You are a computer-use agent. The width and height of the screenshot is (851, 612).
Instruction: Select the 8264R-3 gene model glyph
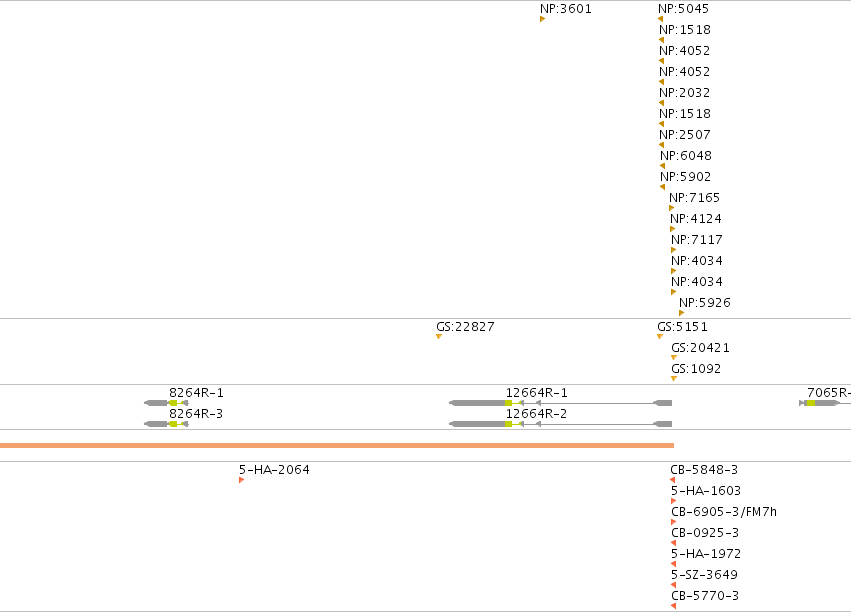[x=166, y=424]
